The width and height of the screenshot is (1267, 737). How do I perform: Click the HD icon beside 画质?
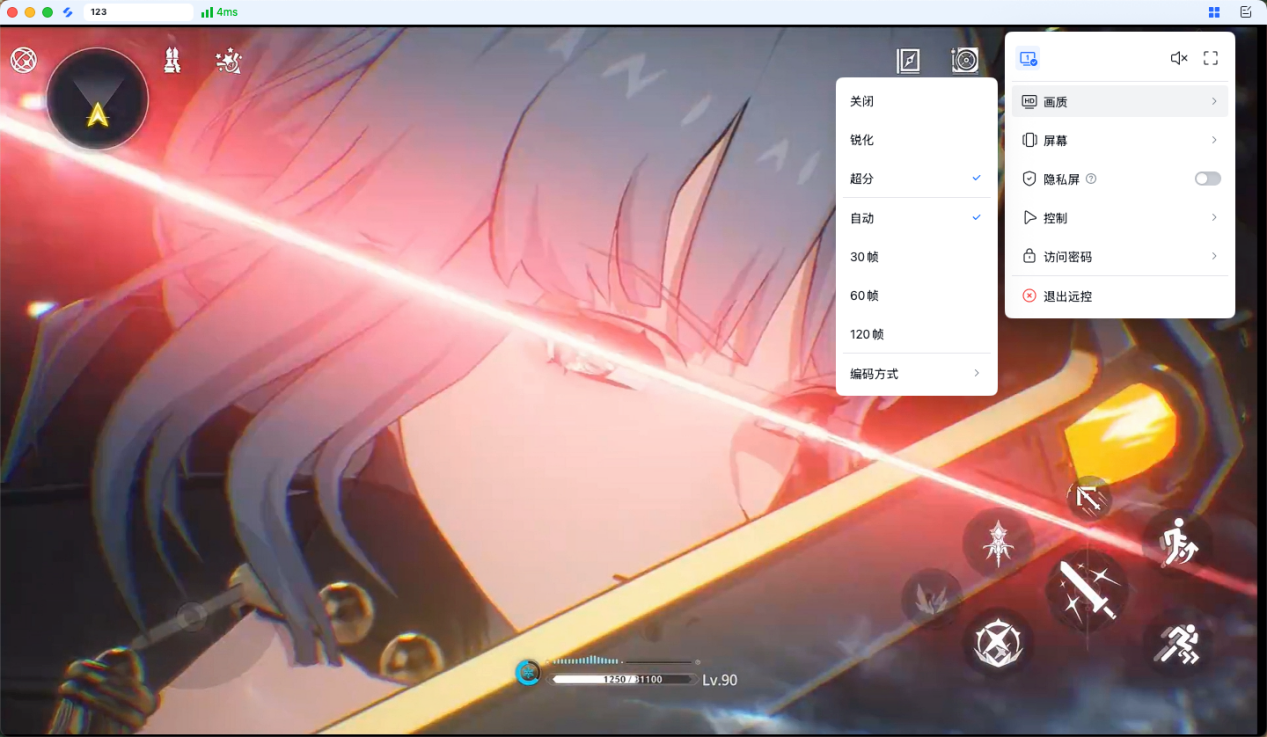point(1029,101)
